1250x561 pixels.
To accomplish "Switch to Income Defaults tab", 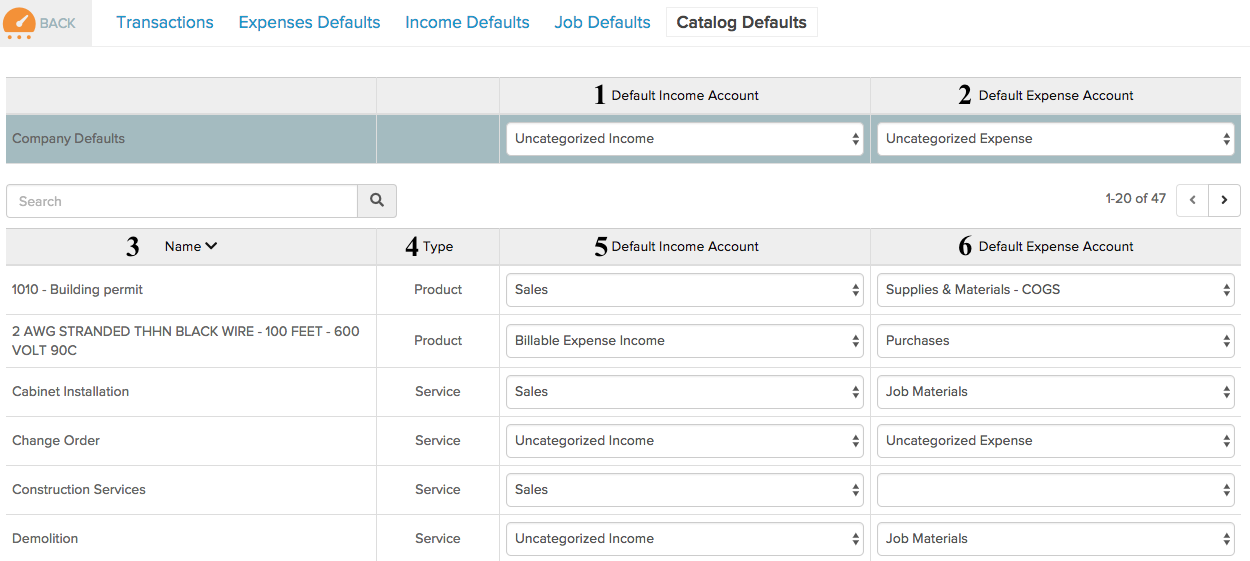I will (467, 22).
